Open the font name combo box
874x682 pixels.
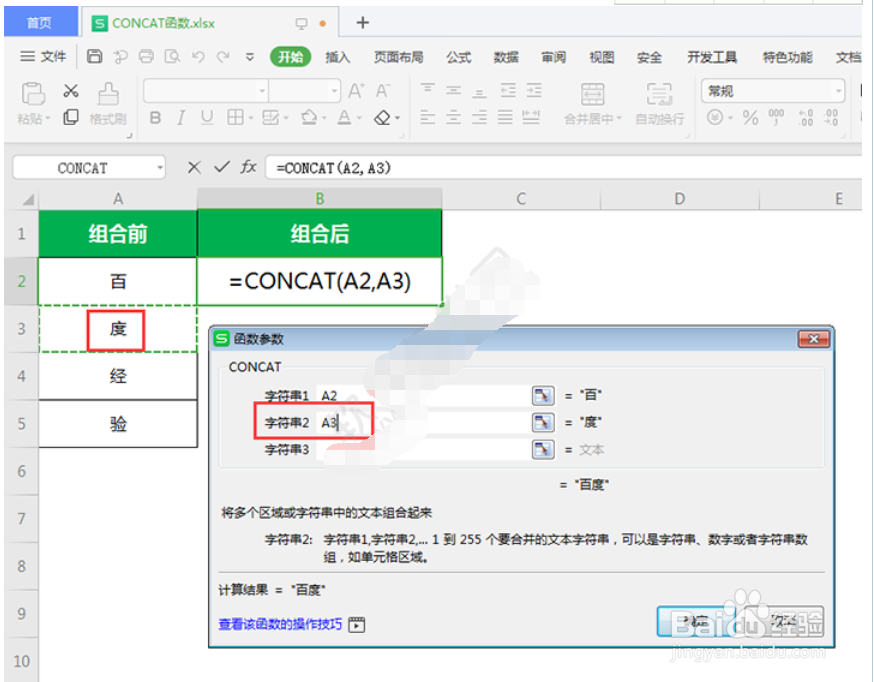coord(200,92)
